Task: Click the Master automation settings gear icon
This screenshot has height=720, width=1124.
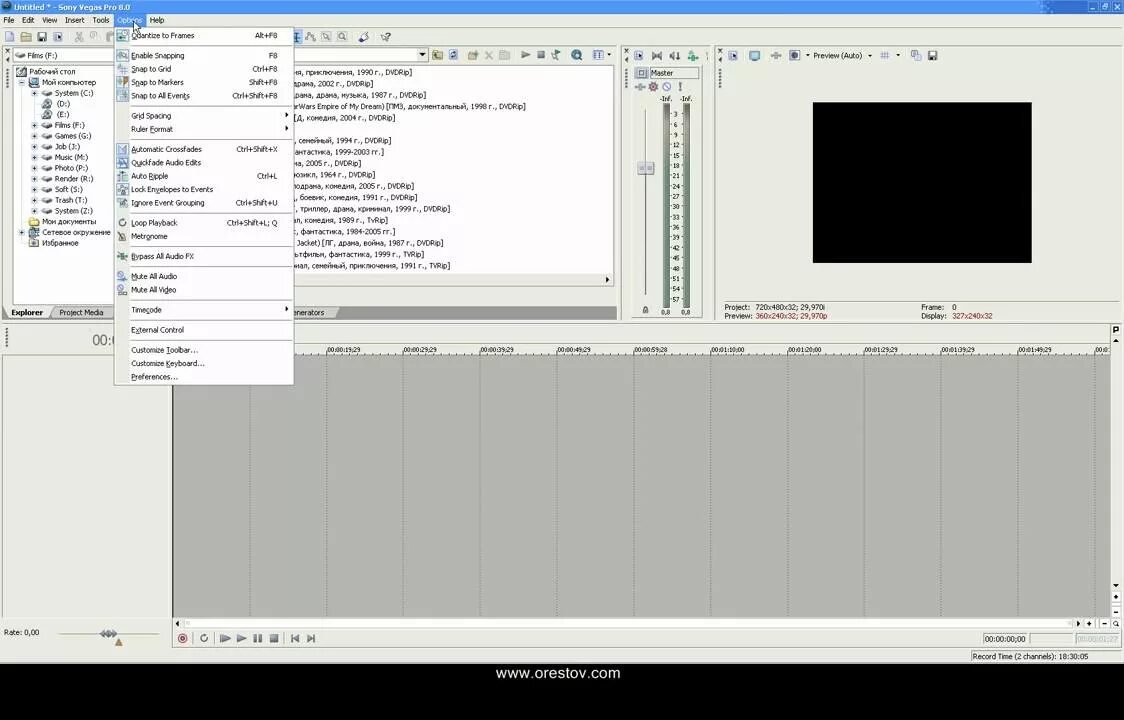Action: (653, 87)
